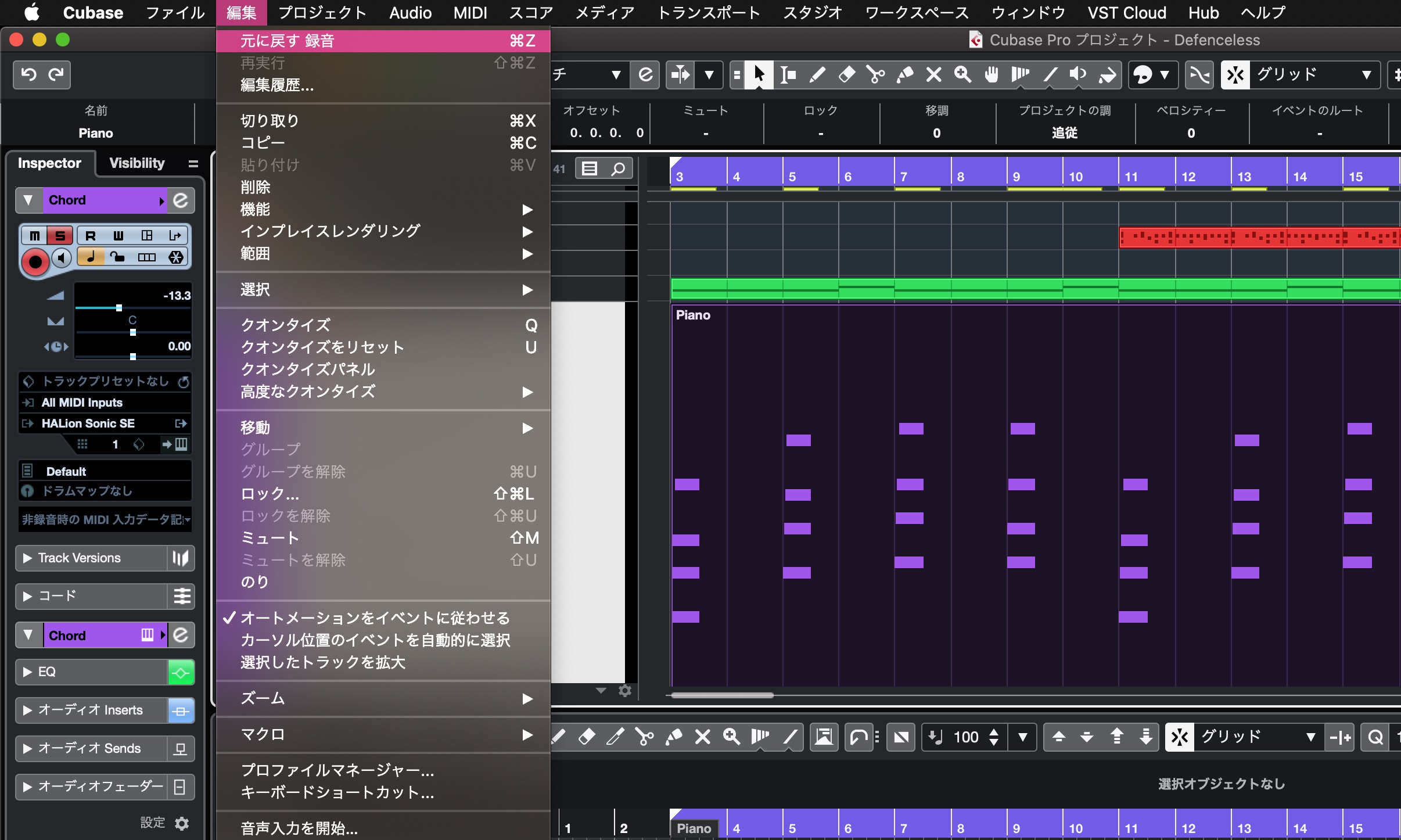
Task: Toggle the audio Inserts bypass button
Action: point(181,711)
